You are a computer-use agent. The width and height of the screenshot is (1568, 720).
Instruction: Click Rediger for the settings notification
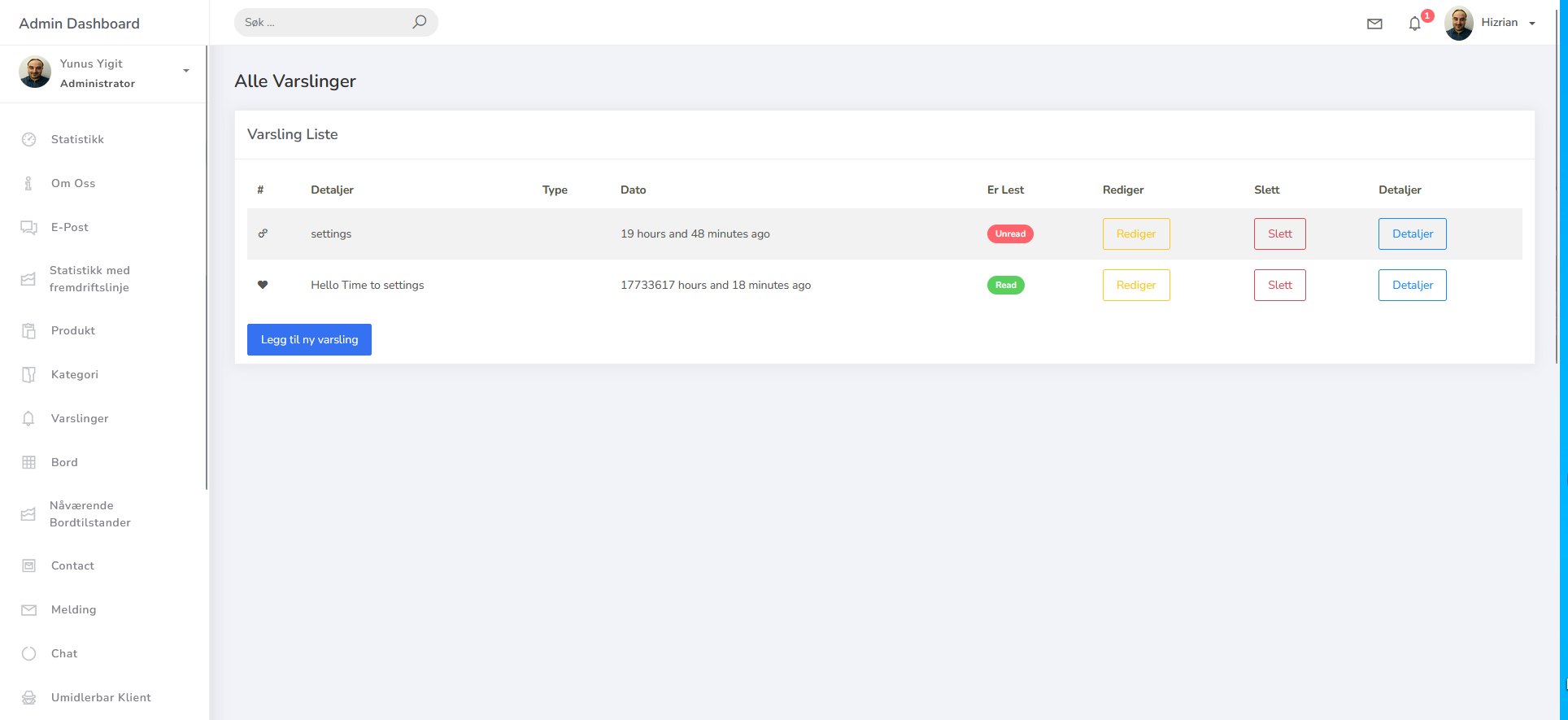(x=1135, y=233)
